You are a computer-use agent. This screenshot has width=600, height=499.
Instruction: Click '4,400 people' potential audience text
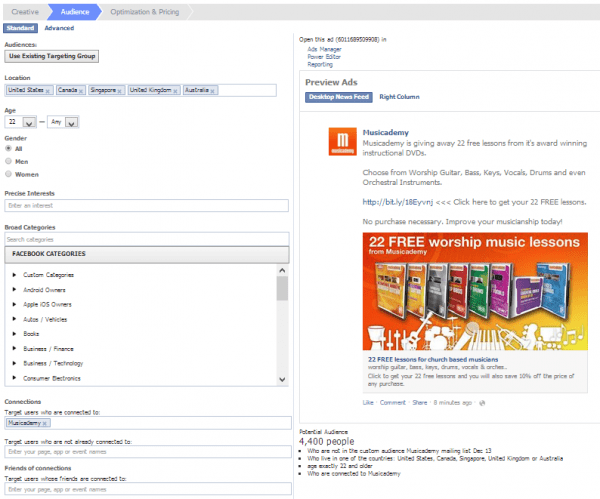click(326, 442)
